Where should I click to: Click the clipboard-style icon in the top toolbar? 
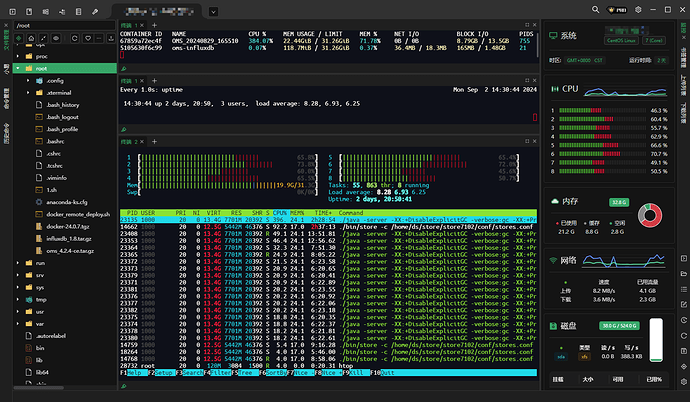29,12
